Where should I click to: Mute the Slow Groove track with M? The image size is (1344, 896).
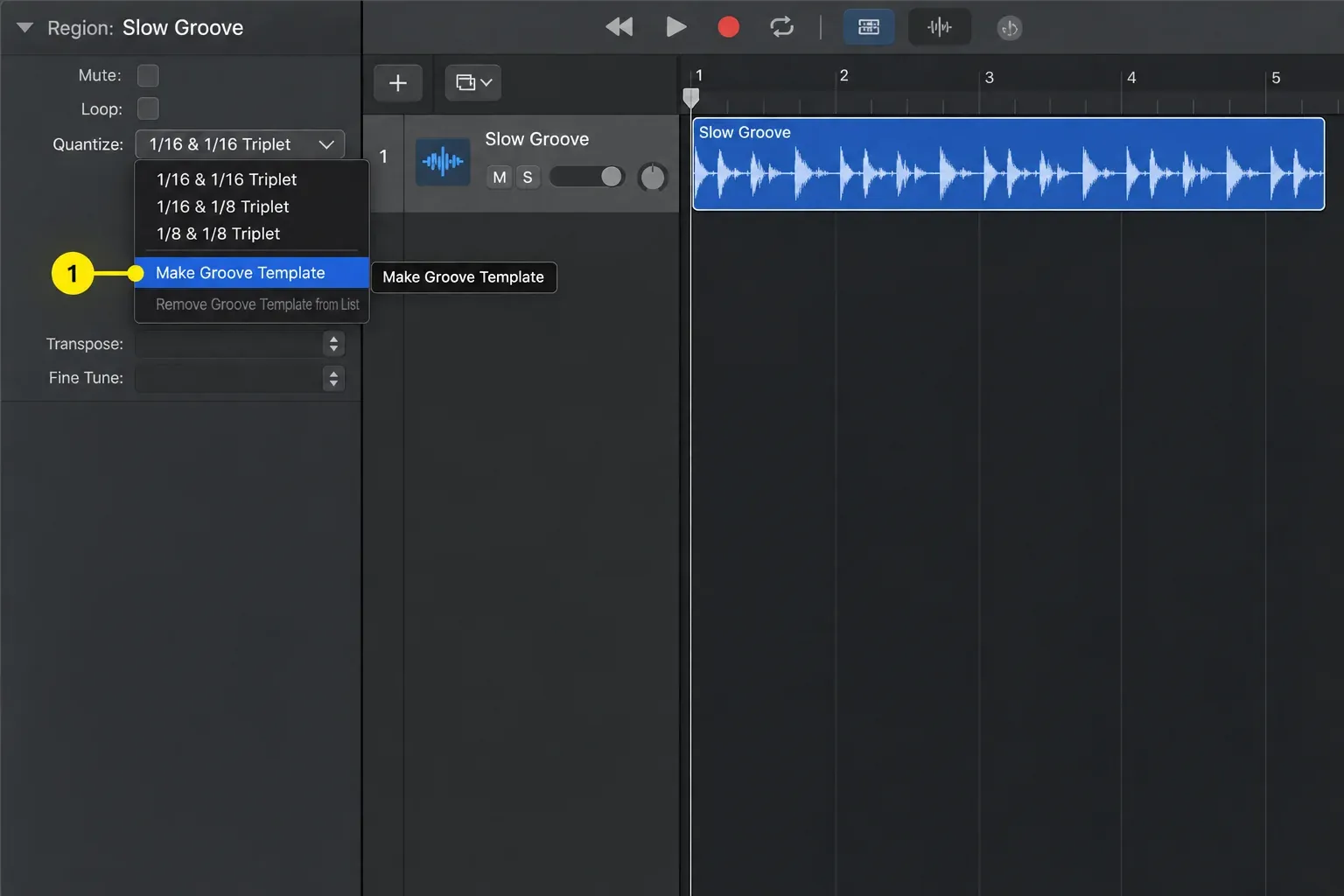pos(500,177)
